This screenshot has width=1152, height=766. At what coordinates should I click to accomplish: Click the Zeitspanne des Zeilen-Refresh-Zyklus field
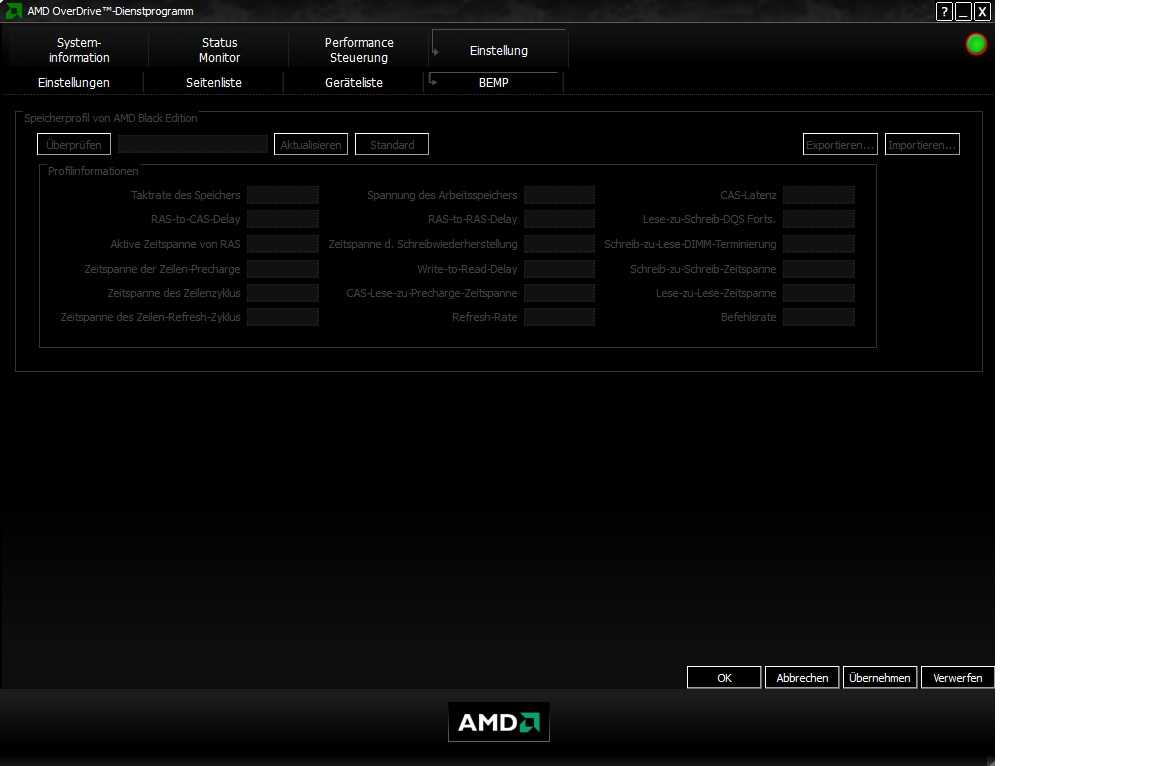click(283, 317)
